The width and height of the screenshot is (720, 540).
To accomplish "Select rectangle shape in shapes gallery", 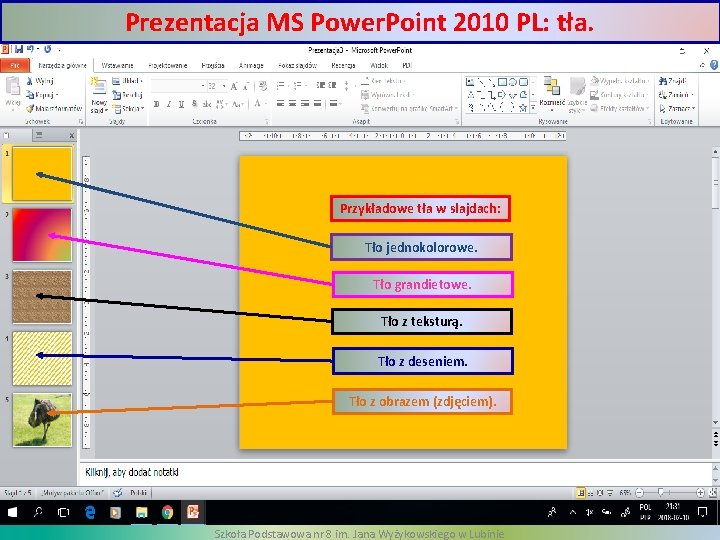I will coord(502,82).
